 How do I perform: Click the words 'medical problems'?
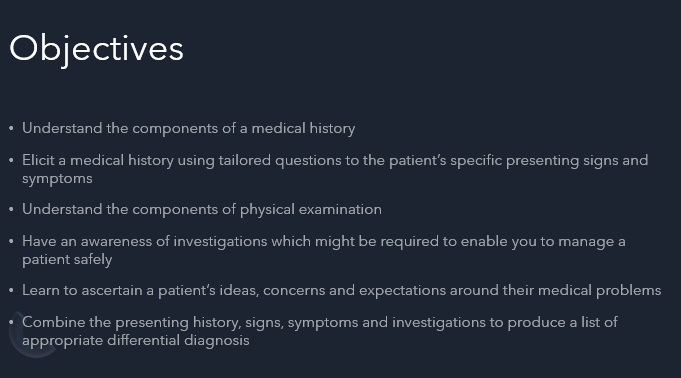click(x=599, y=290)
